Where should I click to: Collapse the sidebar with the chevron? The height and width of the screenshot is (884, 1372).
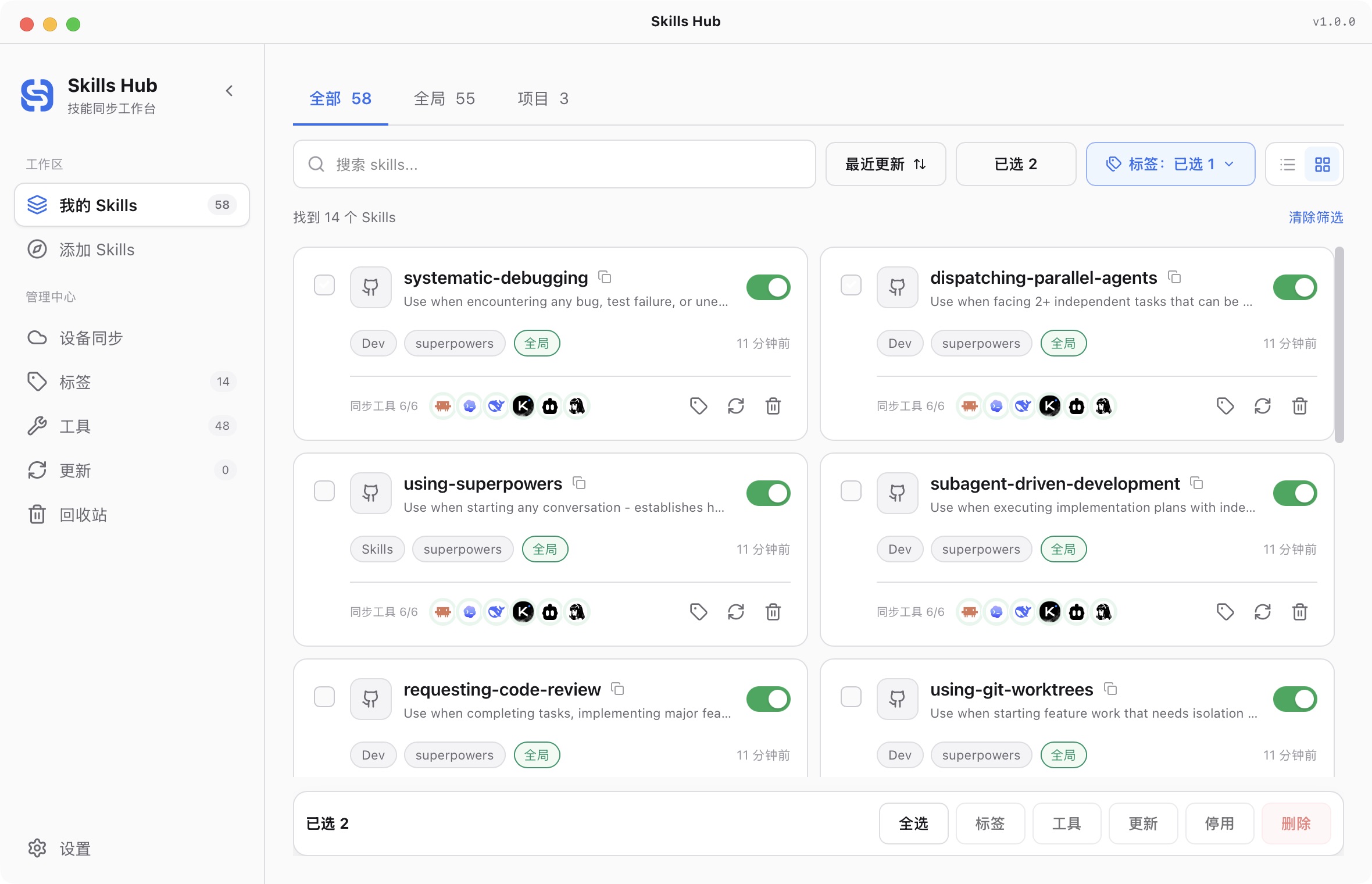pos(230,91)
